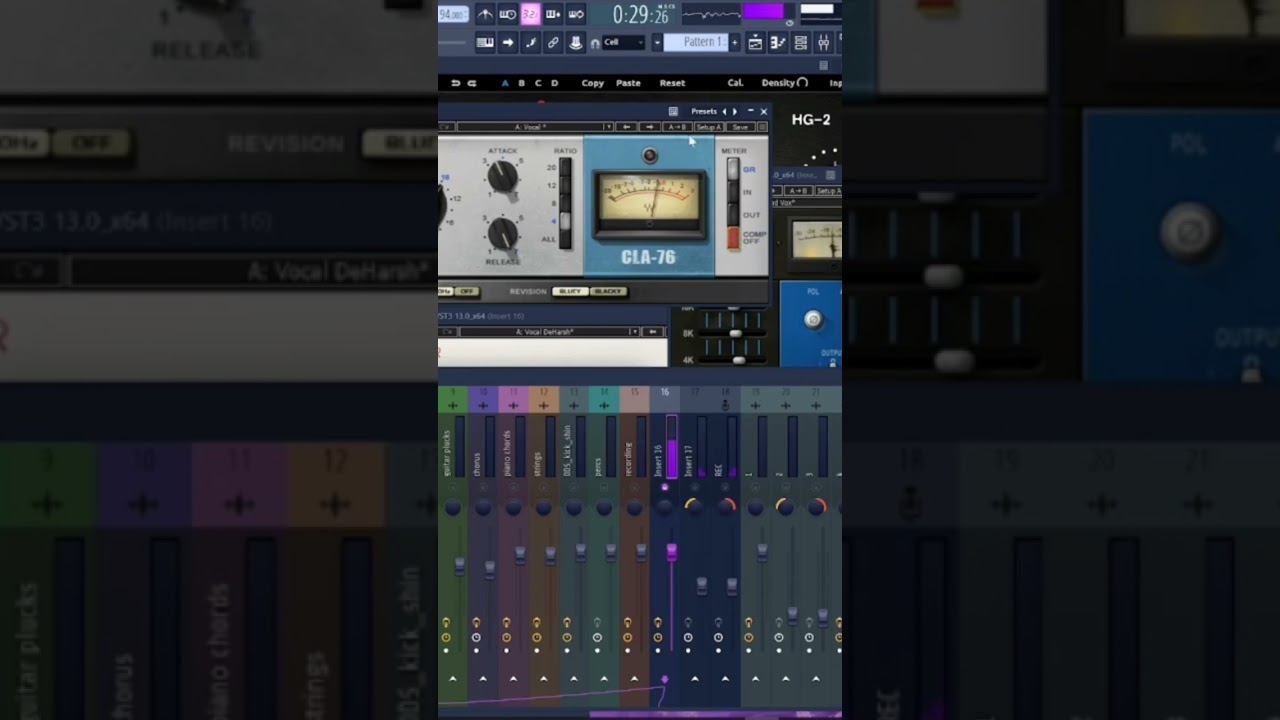Select BLUEY revision on CLA-76
The image size is (1280, 720).
(570, 291)
